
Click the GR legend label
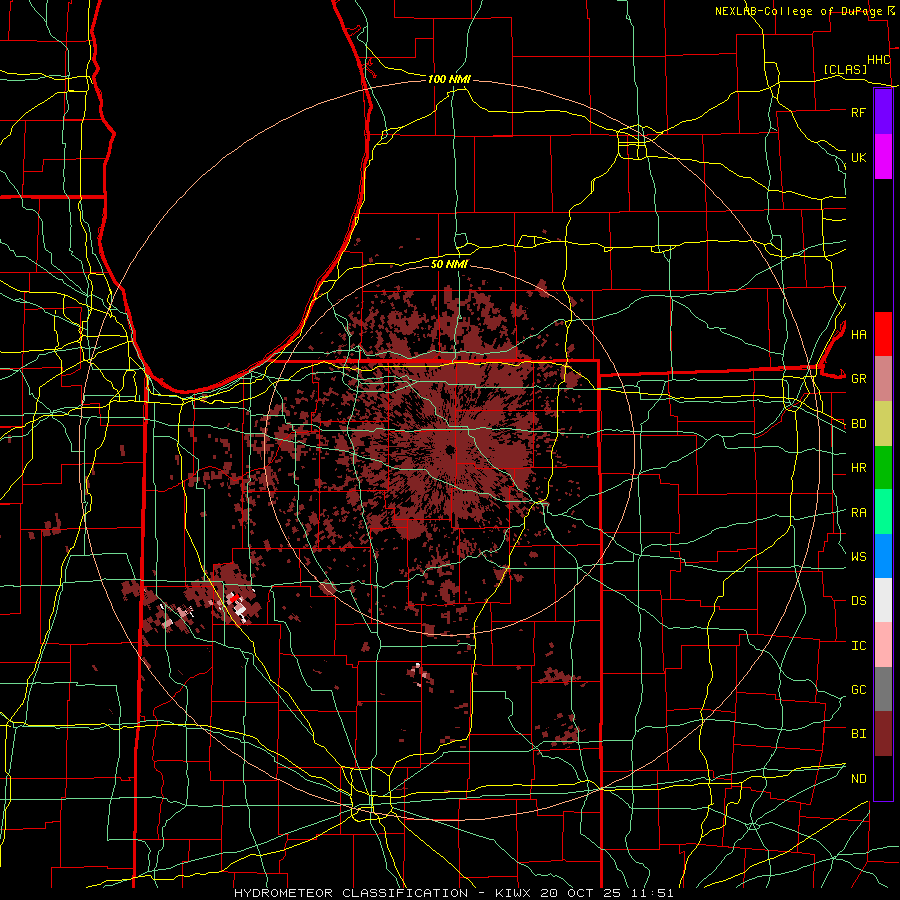coord(858,379)
